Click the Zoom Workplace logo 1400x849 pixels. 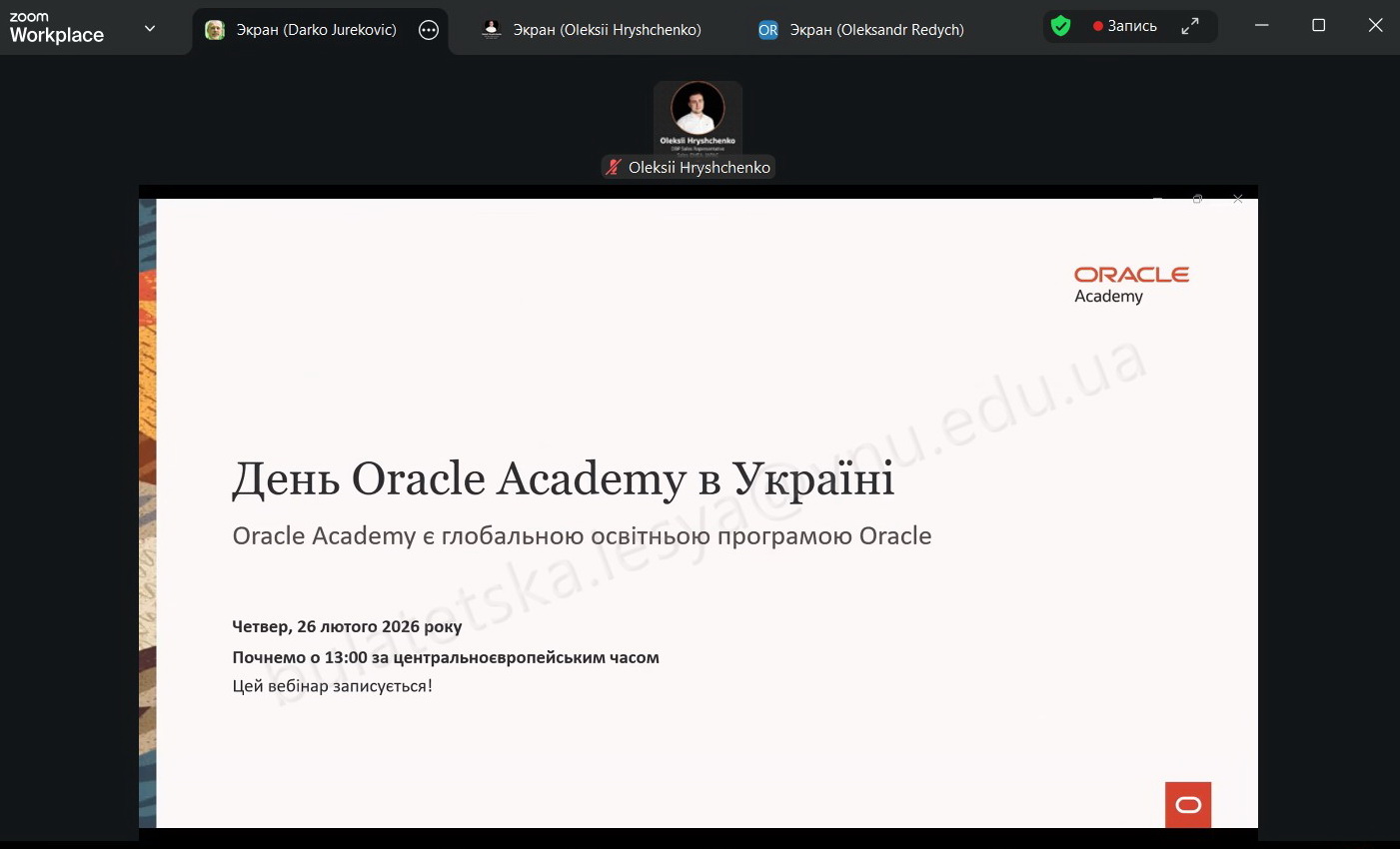[57, 28]
